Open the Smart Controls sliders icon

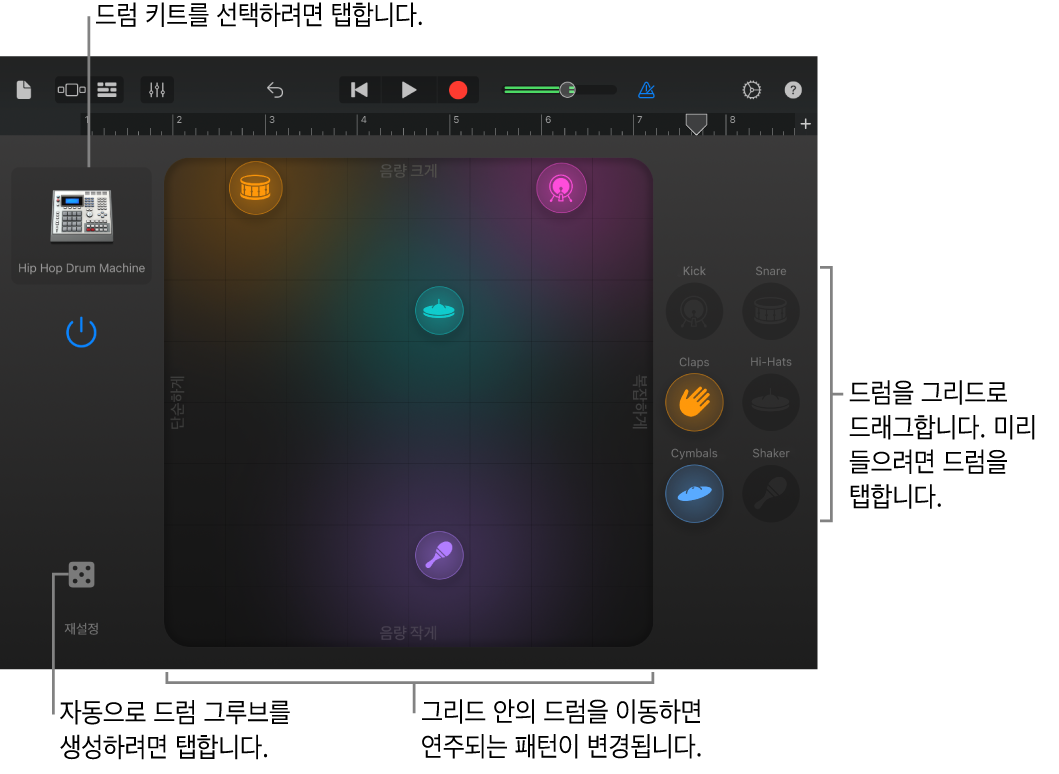click(157, 90)
